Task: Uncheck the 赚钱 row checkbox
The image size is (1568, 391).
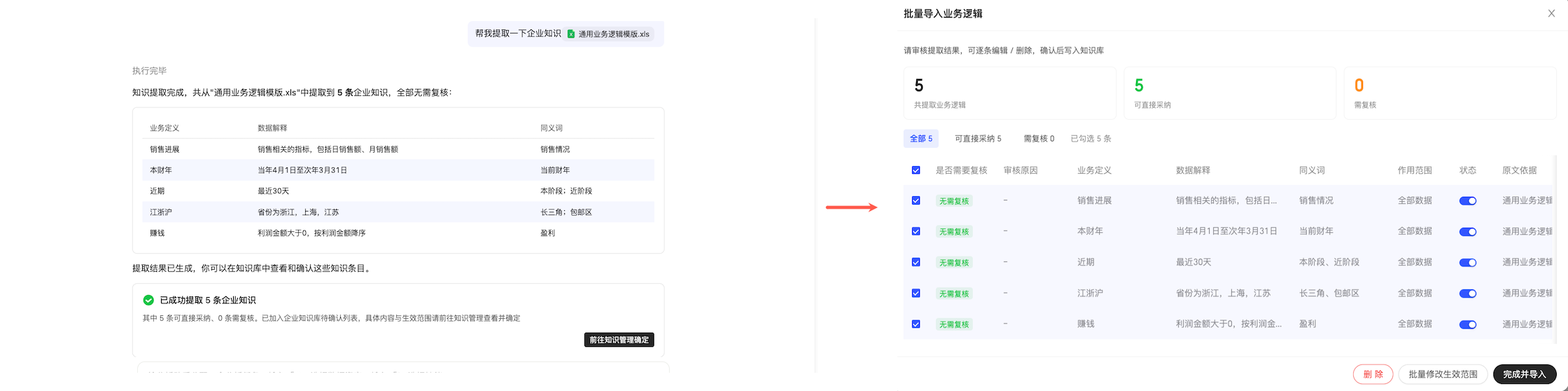Action: [916, 324]
